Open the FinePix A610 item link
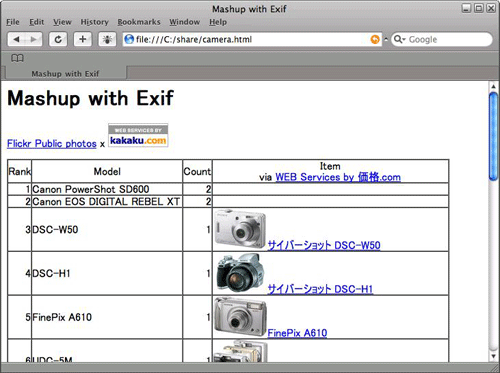 point(297,333)
